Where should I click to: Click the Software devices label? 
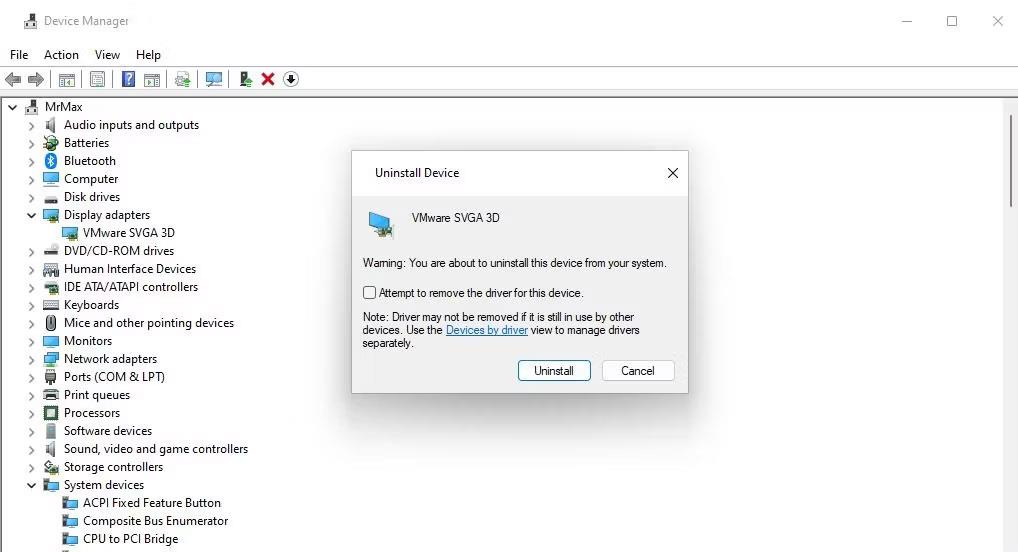tap(108, 431)
